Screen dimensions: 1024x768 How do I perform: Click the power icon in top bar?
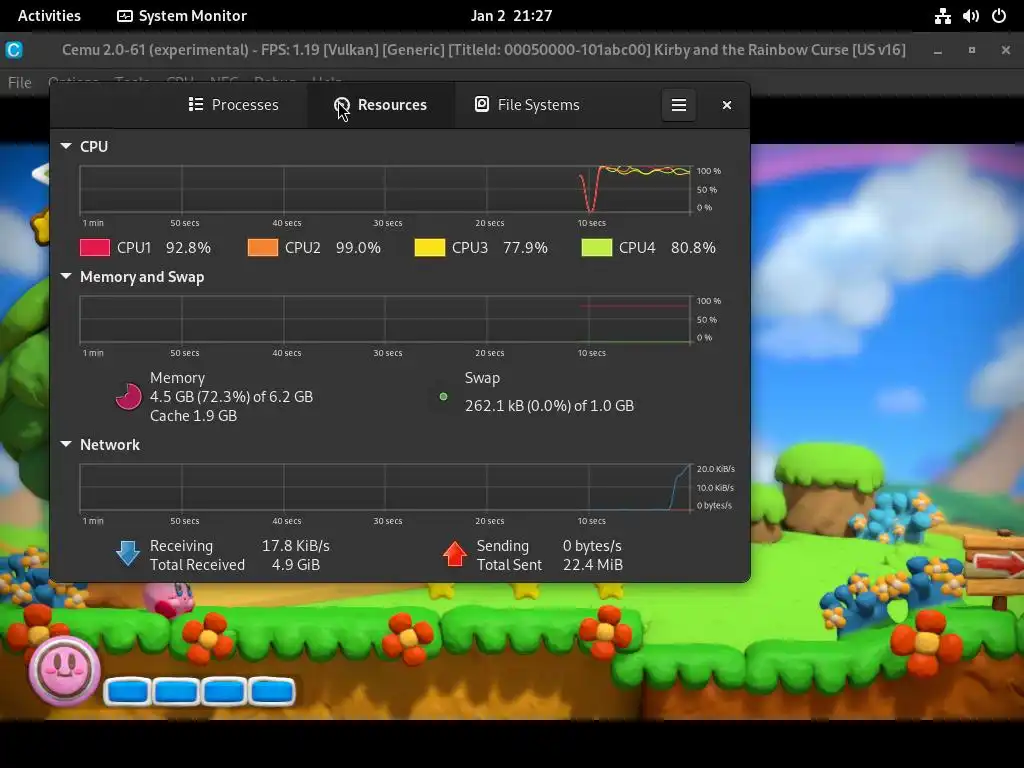[x=999, y=16]
